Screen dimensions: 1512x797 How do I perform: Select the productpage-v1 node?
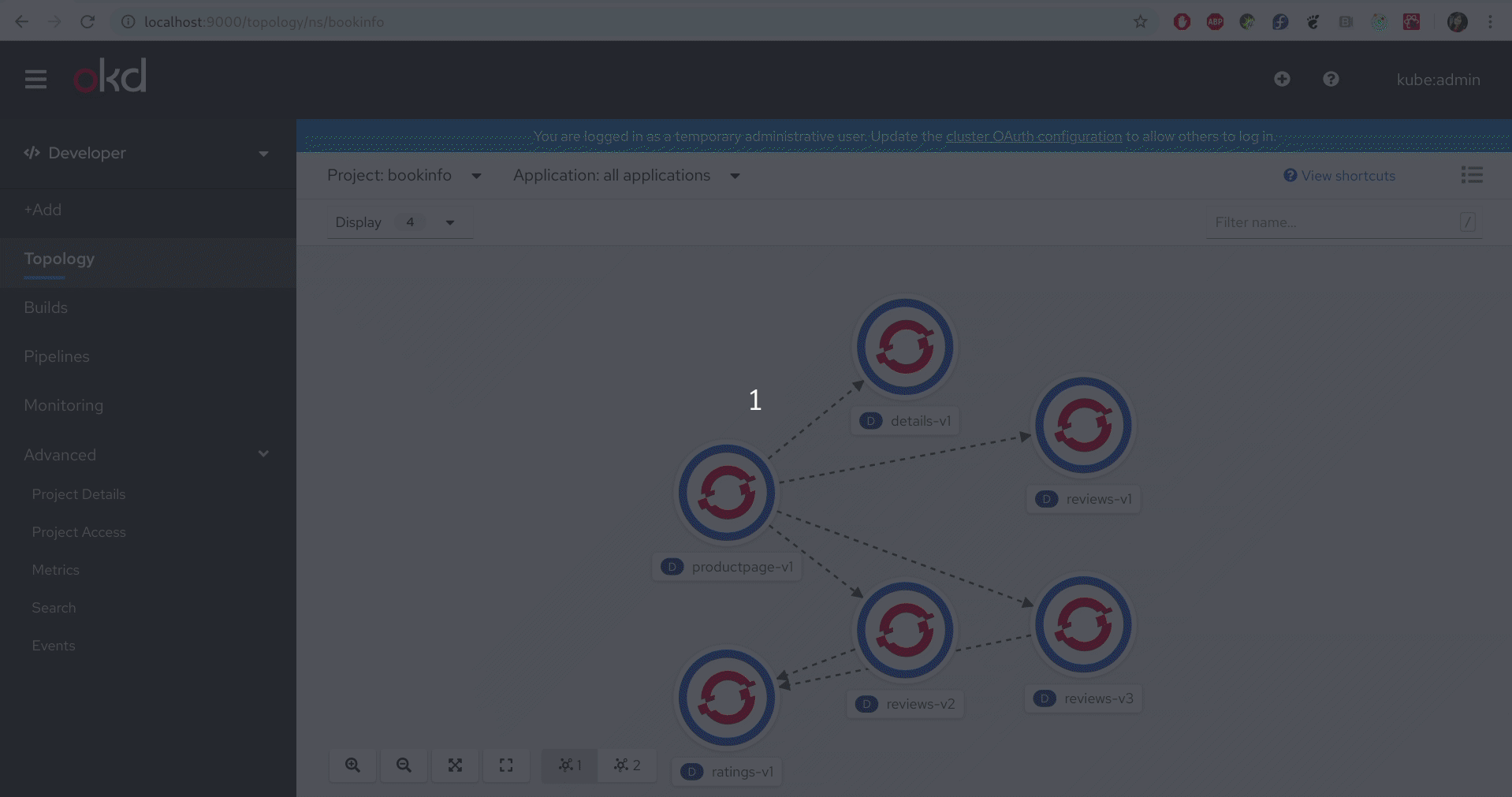(x=727, y=493)
